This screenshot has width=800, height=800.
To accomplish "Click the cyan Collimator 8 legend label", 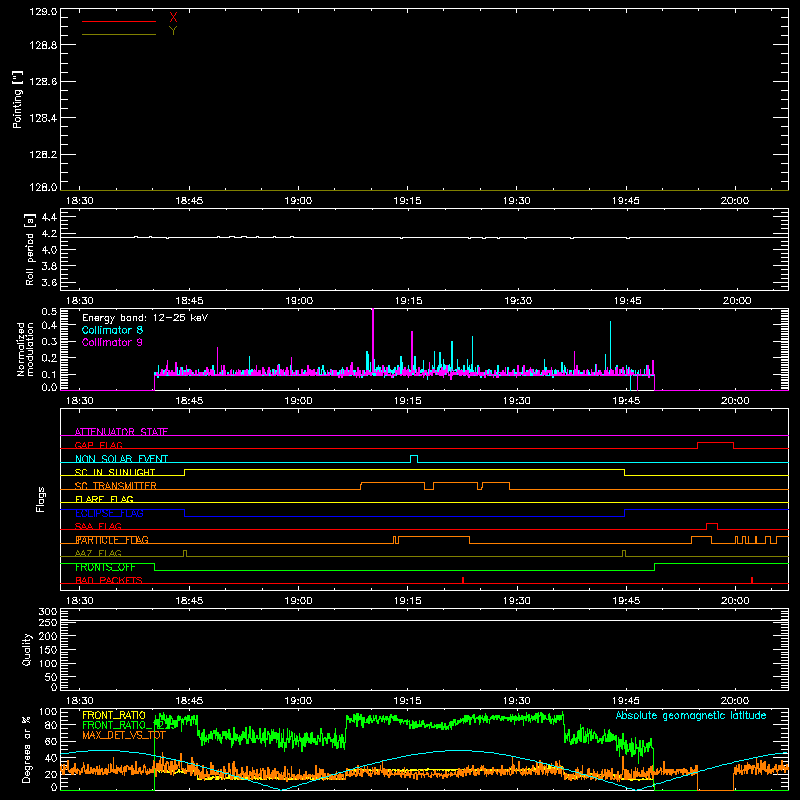I will point(112,330).
